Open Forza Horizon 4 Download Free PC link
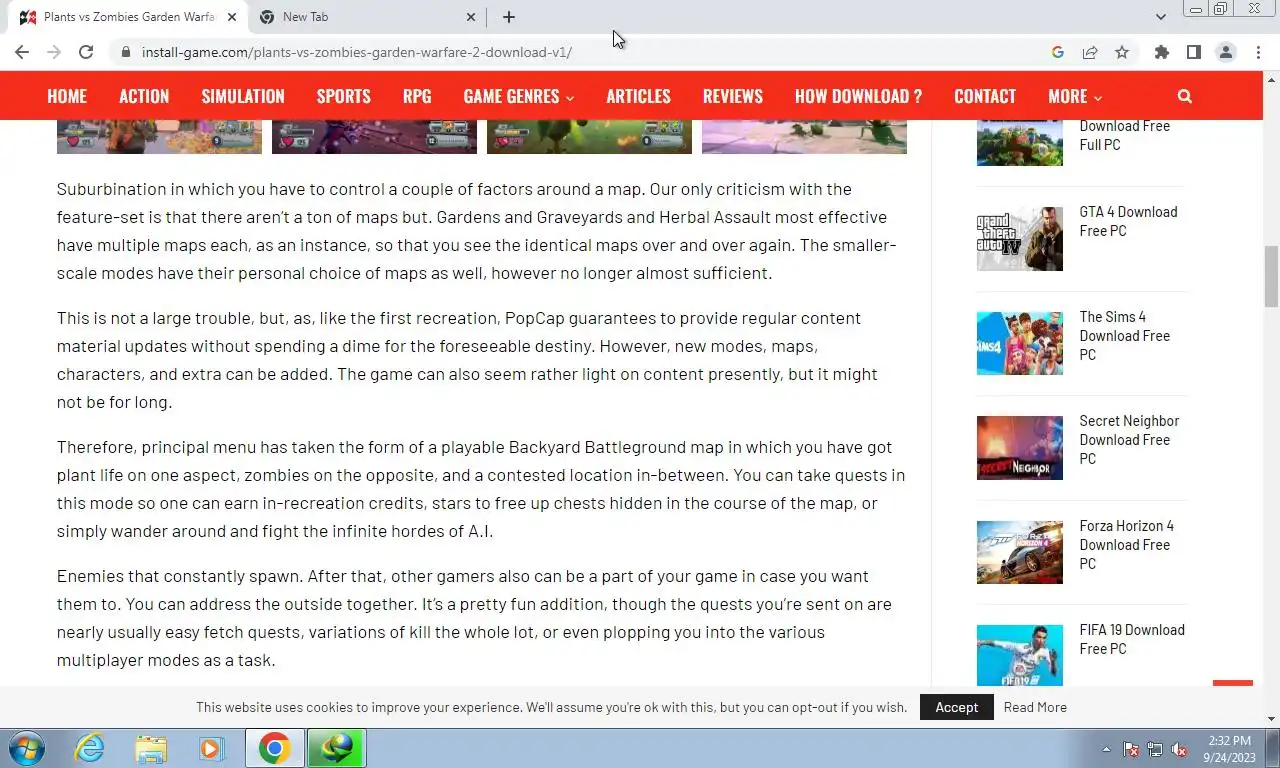 [x=1126, y=544]
